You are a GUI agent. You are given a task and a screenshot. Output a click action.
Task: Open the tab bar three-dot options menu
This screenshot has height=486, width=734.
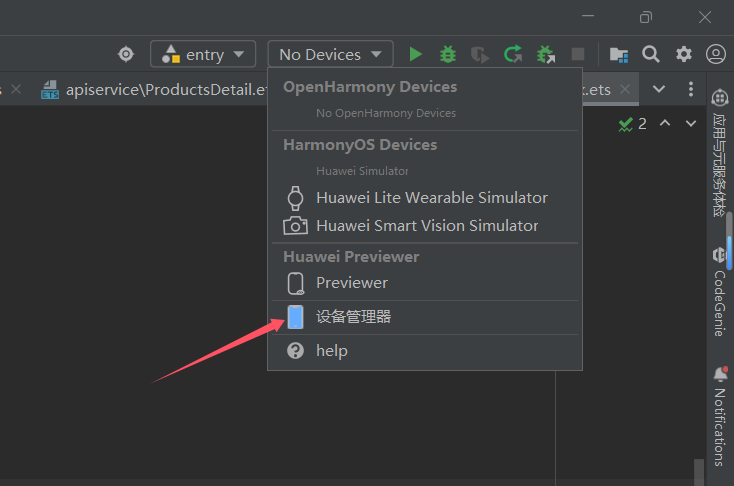(691, 89)
